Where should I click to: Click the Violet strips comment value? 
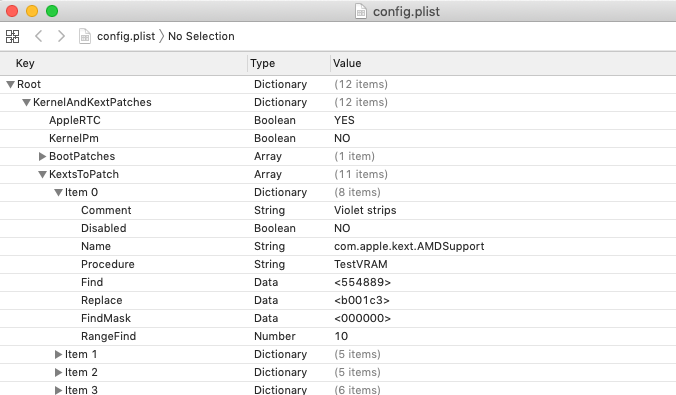[365, 210]
